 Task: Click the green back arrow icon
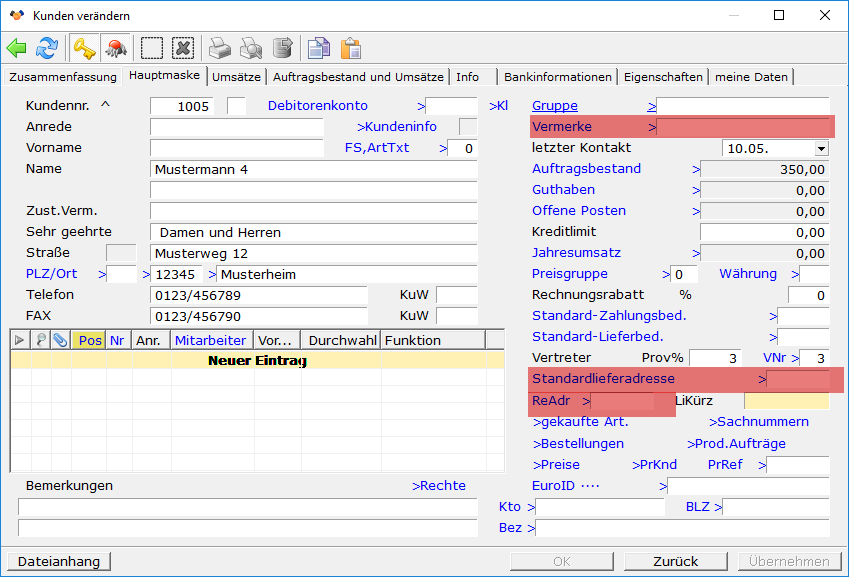coord(17,48)
